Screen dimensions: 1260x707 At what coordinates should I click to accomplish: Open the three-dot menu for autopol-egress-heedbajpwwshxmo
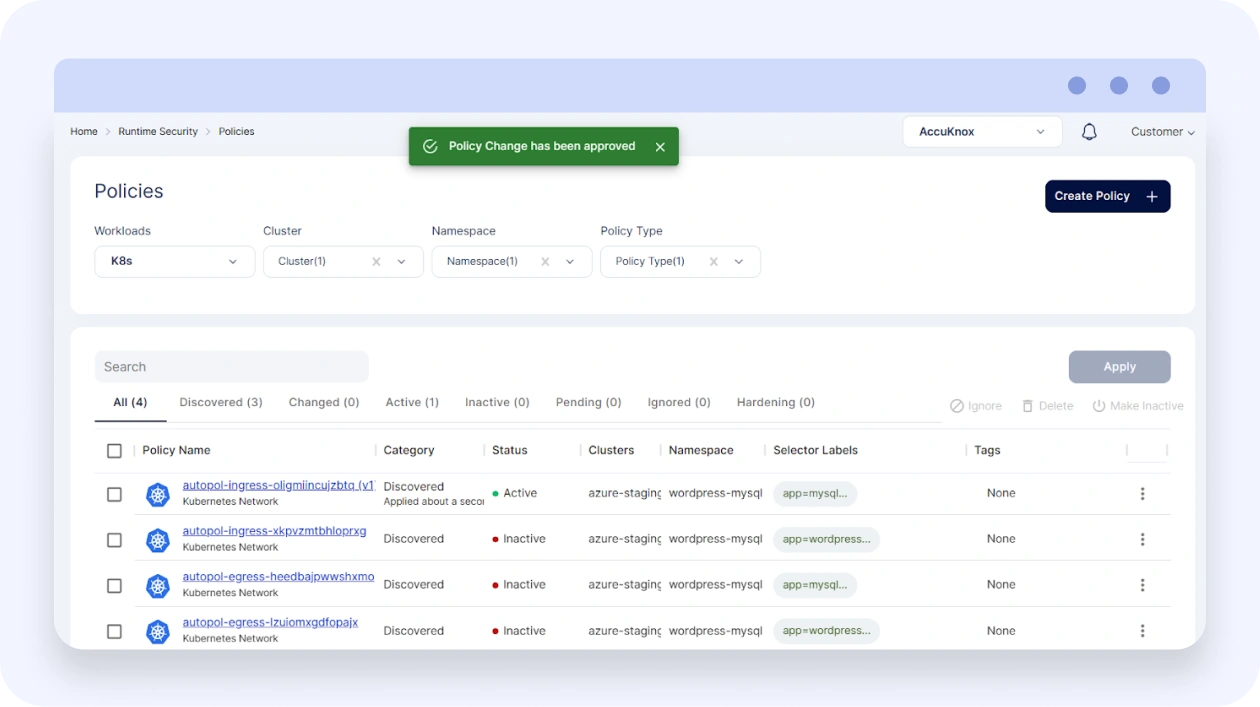(x=1142, y=585)
